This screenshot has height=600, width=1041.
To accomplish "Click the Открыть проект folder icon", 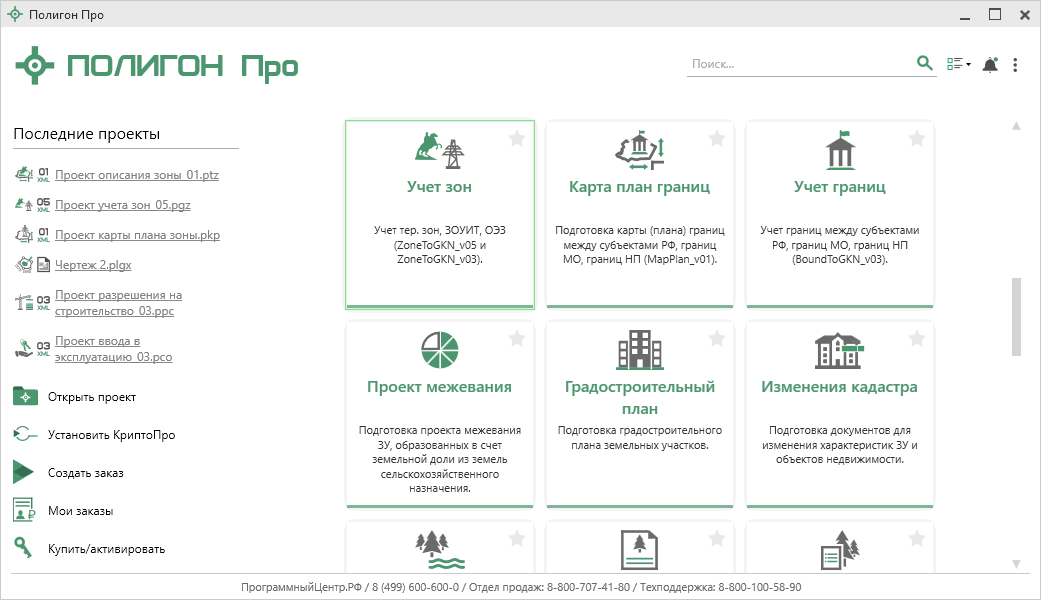I will (x=25, y=396).
